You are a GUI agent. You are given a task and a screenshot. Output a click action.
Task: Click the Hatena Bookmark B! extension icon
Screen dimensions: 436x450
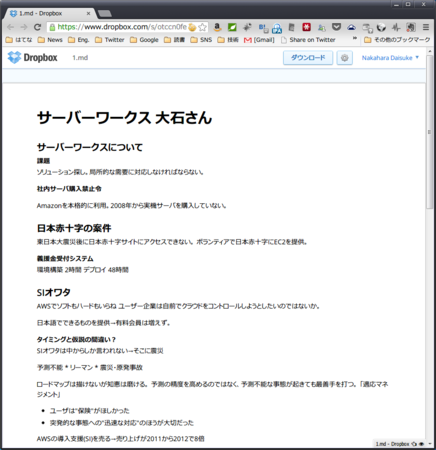coord(263,27)
